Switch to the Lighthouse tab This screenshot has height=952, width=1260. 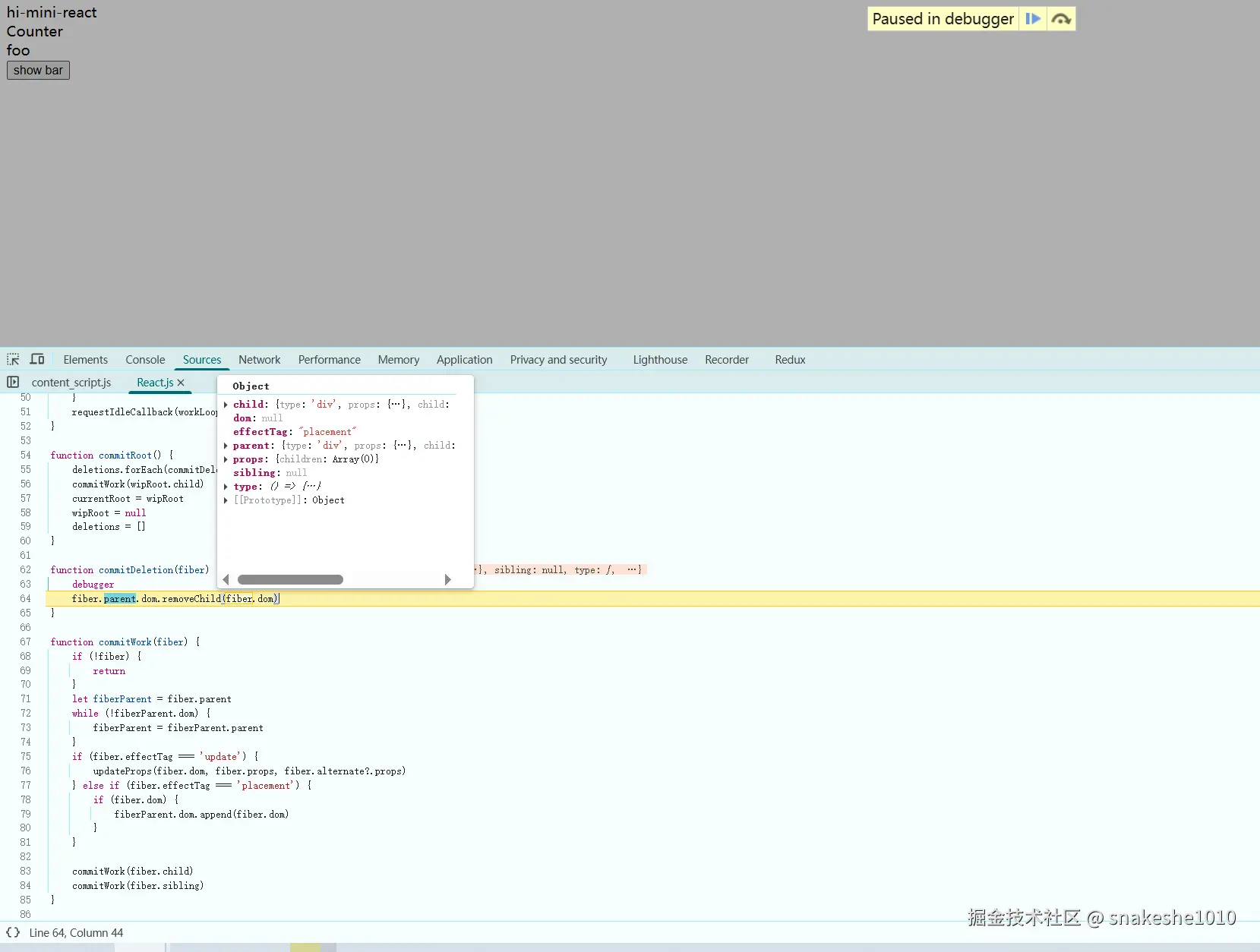click(x=661, y=360)
